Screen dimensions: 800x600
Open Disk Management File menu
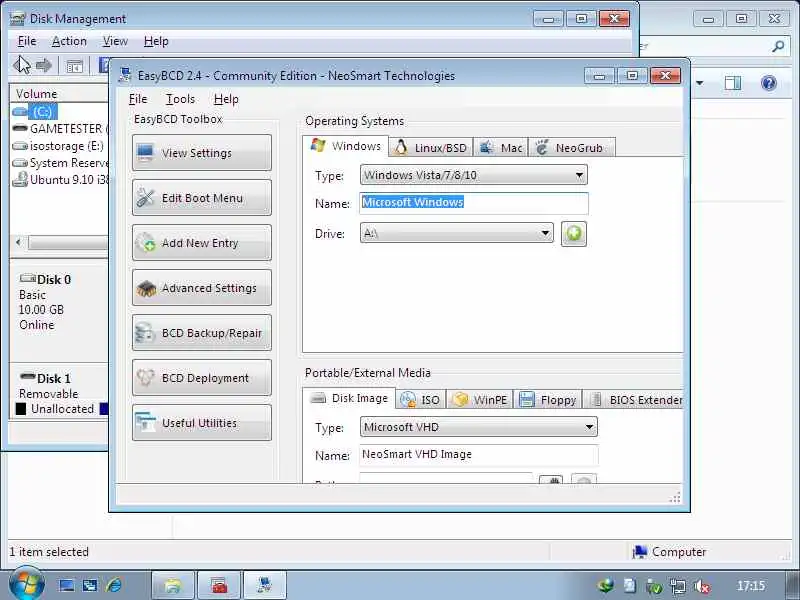pos(27,41)
